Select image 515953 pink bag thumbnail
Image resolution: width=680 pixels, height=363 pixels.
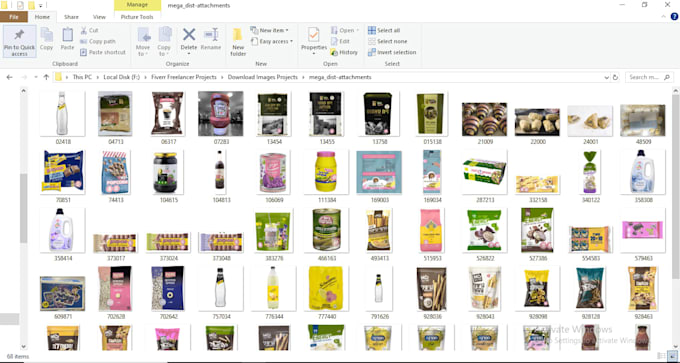click(432, 230)
